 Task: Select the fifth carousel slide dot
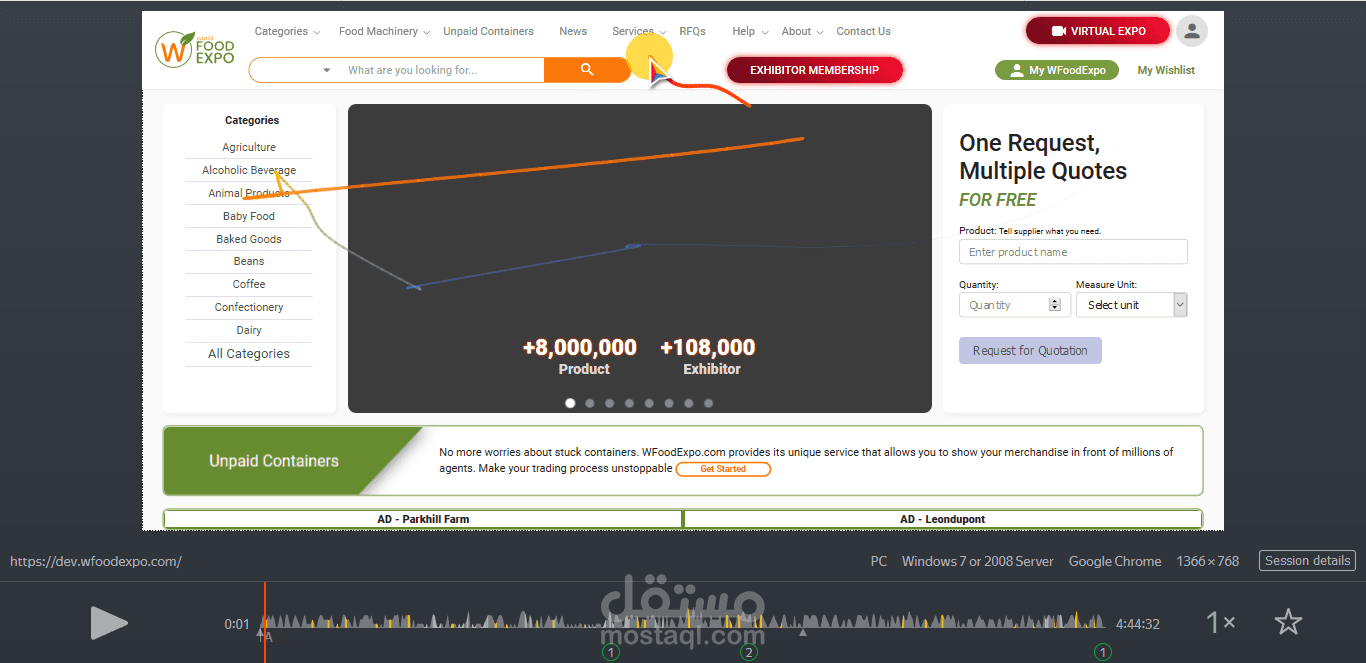pos(649,403)
